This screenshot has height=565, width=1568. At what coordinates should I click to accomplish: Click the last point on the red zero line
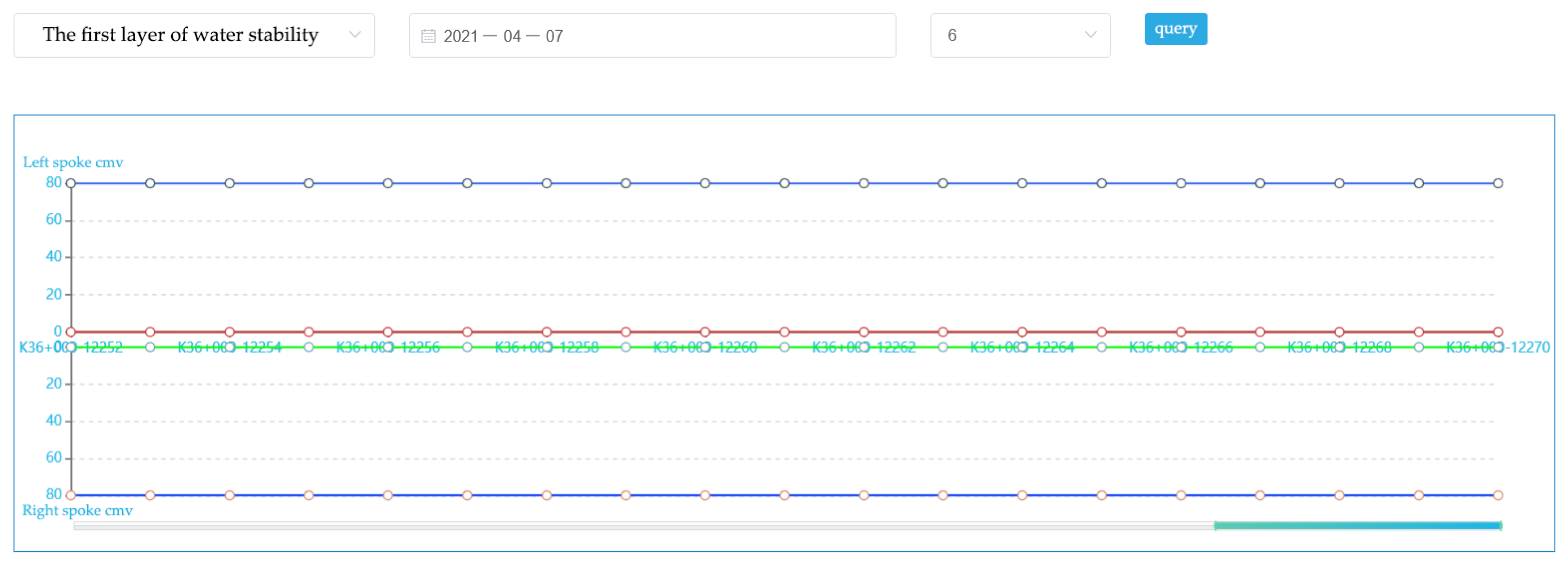1498,332
